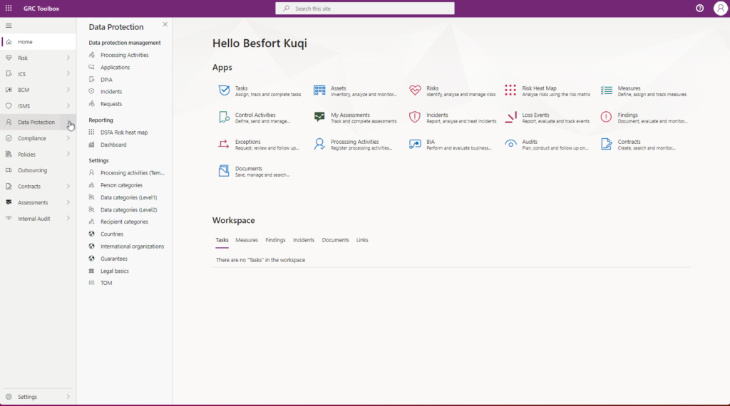730x406 pixels.
Task: Expand the Risk sidebar chevron
Action: coord(68,58)
